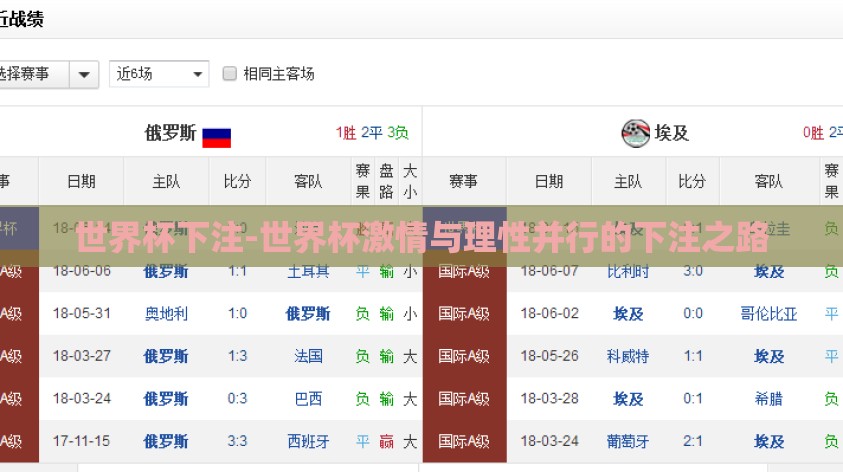843x472 pixels.
Task: Open 希腊 team link in 18-03-28 row
Action: (768, 399)
